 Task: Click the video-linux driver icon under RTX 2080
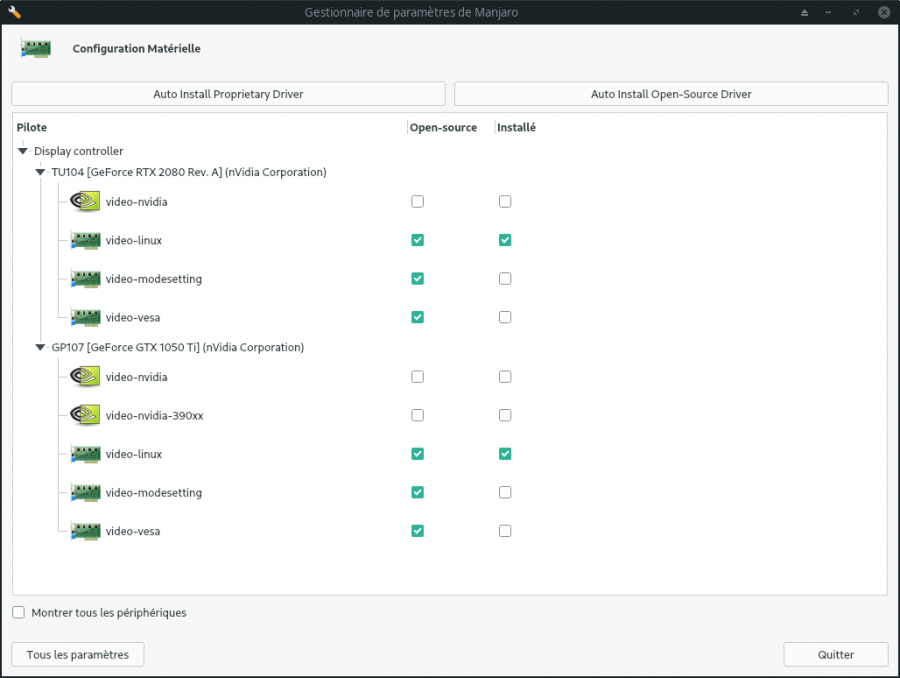tap(84, 240)
